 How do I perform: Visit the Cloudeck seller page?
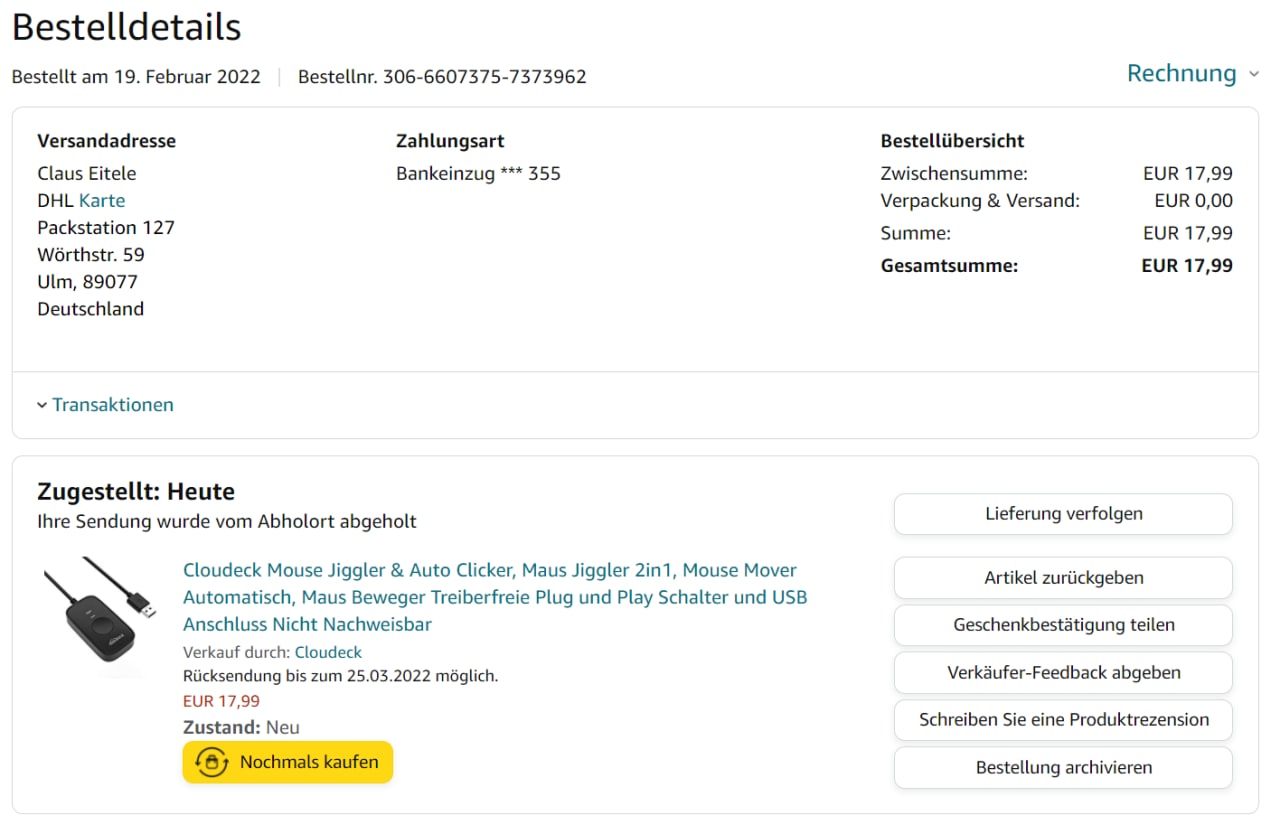(328, 652)
